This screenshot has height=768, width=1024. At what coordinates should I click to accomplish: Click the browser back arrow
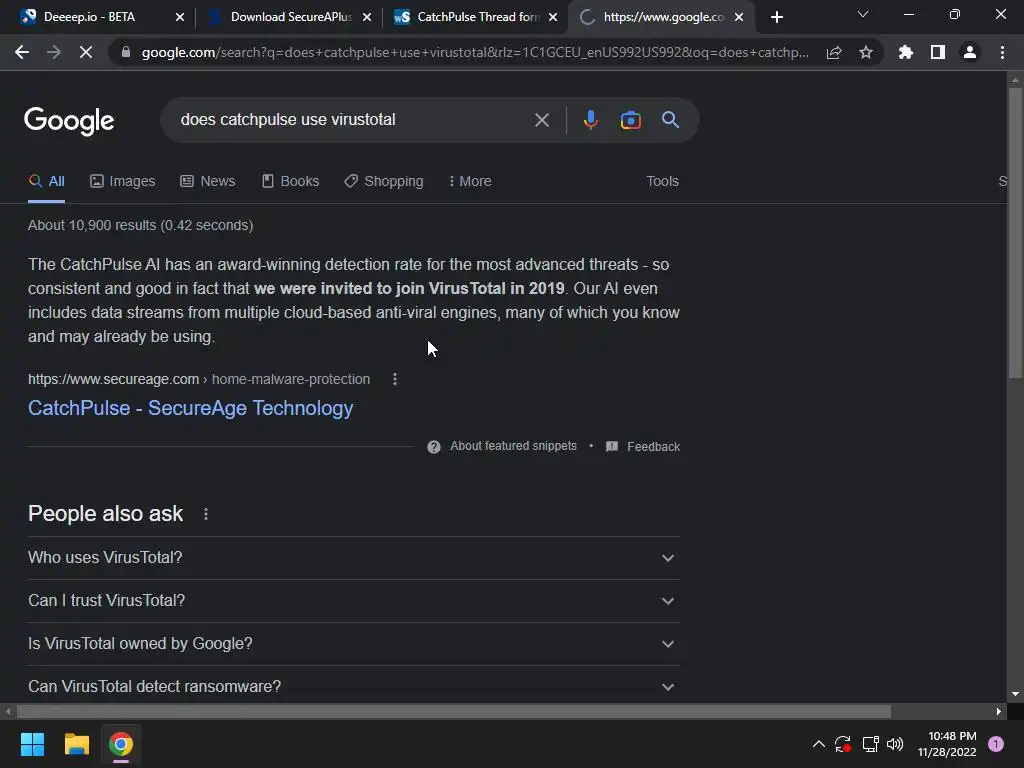click(22, 52)
